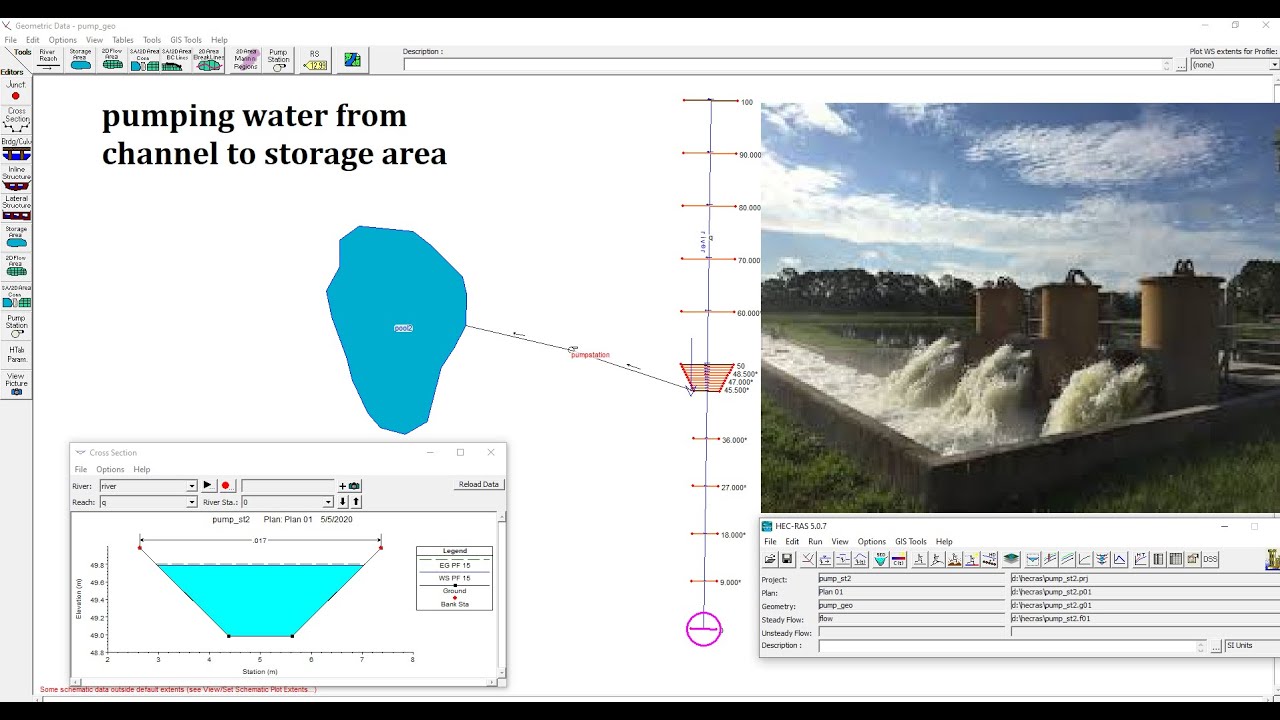Select the SA/2D Area BC Lines tool
The width and height of the screenshot is (1280, 720).
click(176, 59)
